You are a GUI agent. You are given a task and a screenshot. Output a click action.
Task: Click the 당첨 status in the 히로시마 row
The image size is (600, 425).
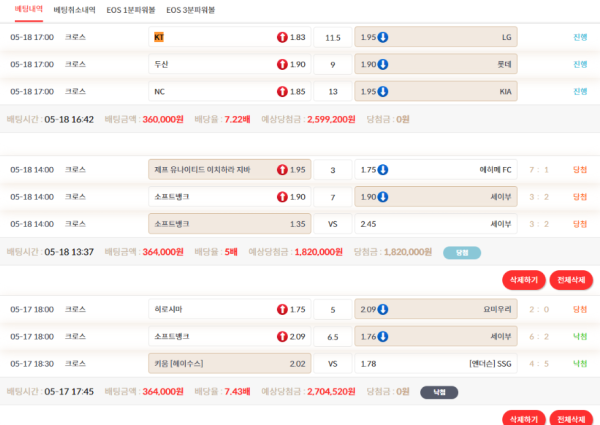pos(580,309)
